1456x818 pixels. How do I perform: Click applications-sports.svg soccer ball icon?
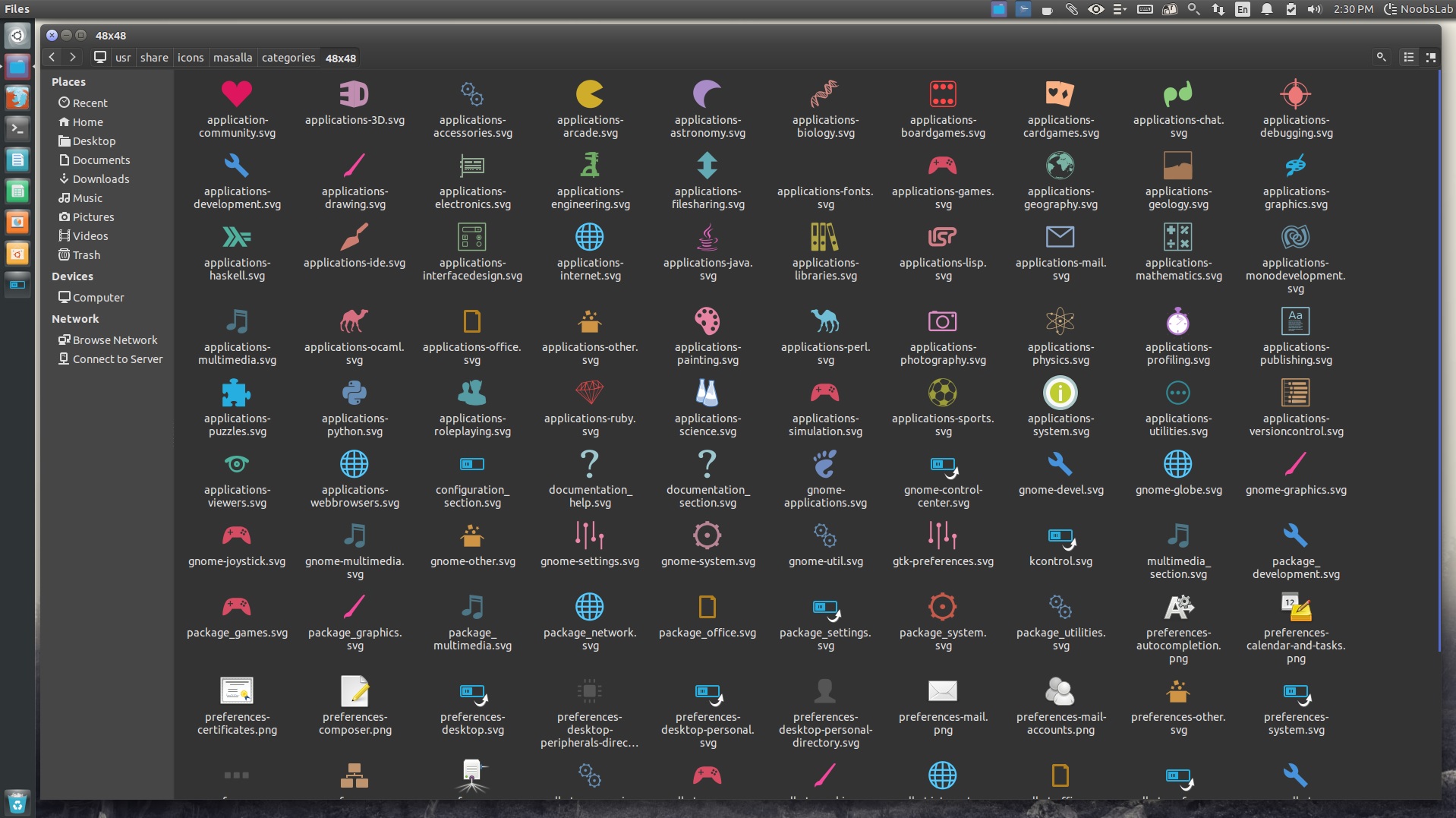click(943, 393)
